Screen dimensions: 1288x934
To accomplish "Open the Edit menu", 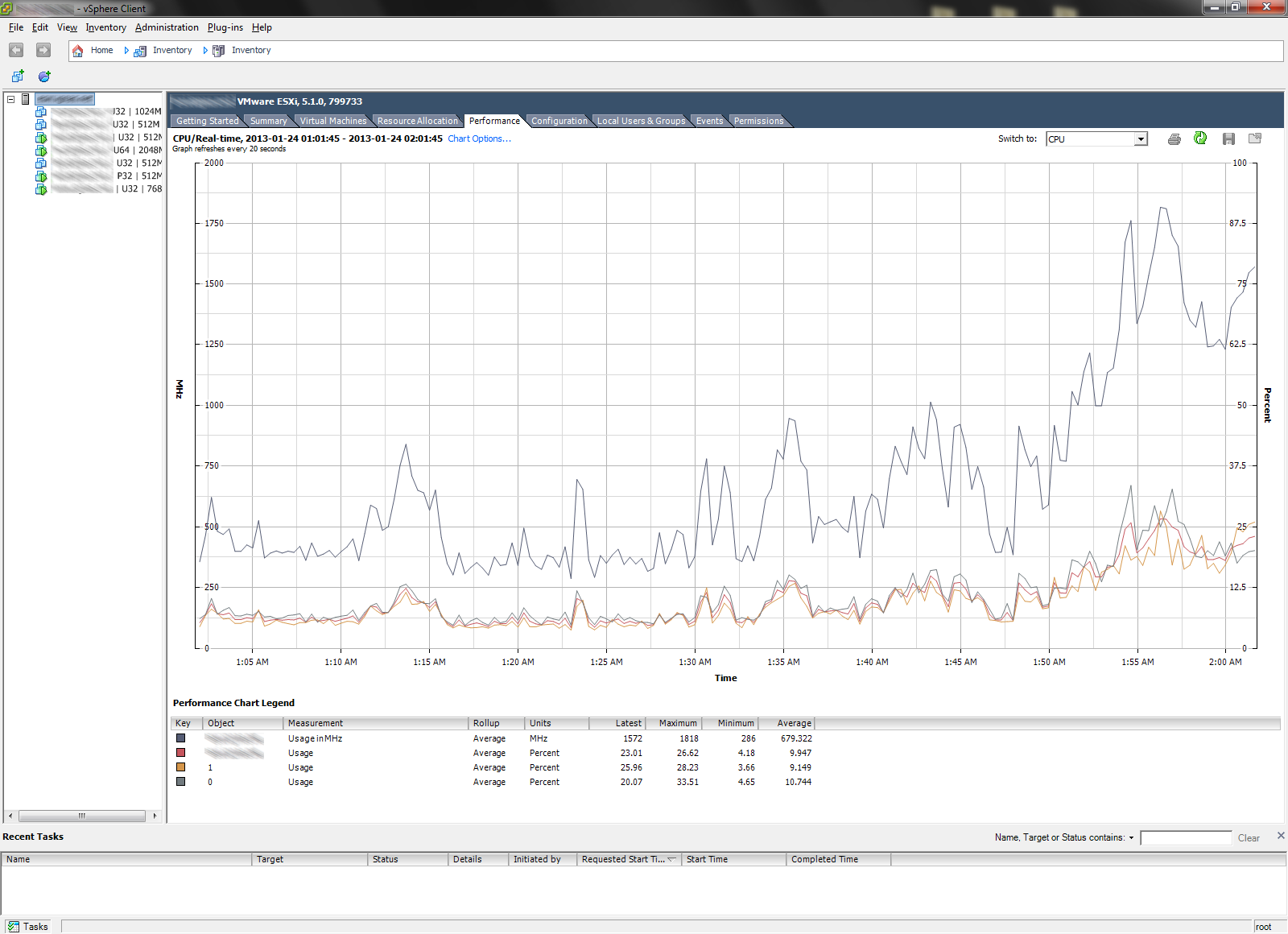I will 40,27.
